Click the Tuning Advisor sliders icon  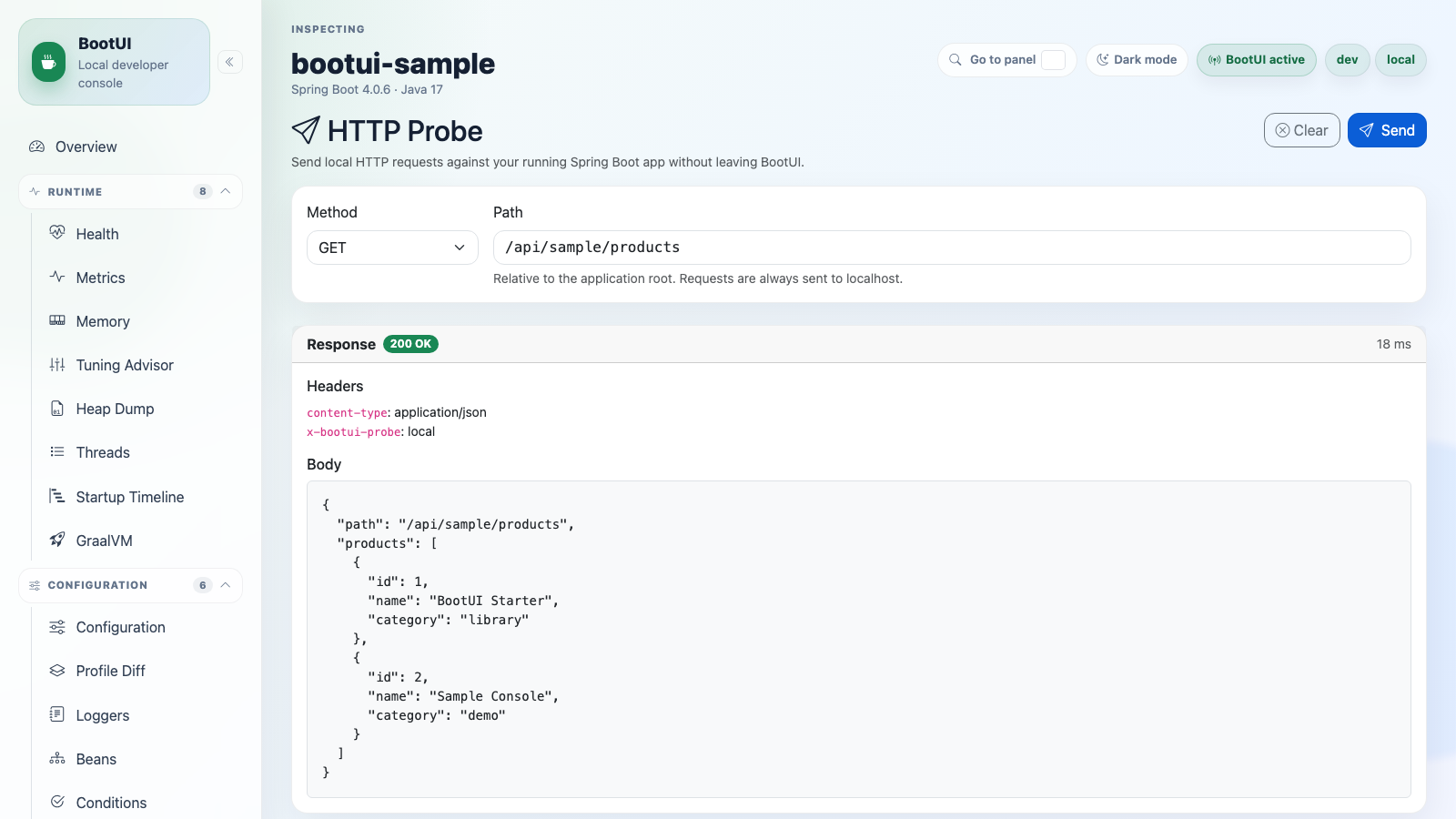pyautogui.click(x=57, y=364)
